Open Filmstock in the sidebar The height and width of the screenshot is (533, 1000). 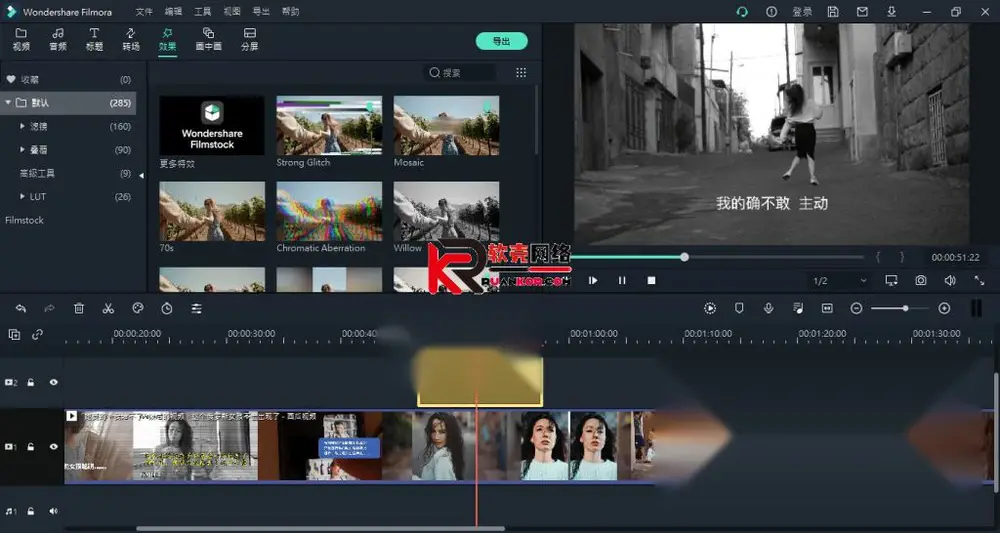(24, 220)
